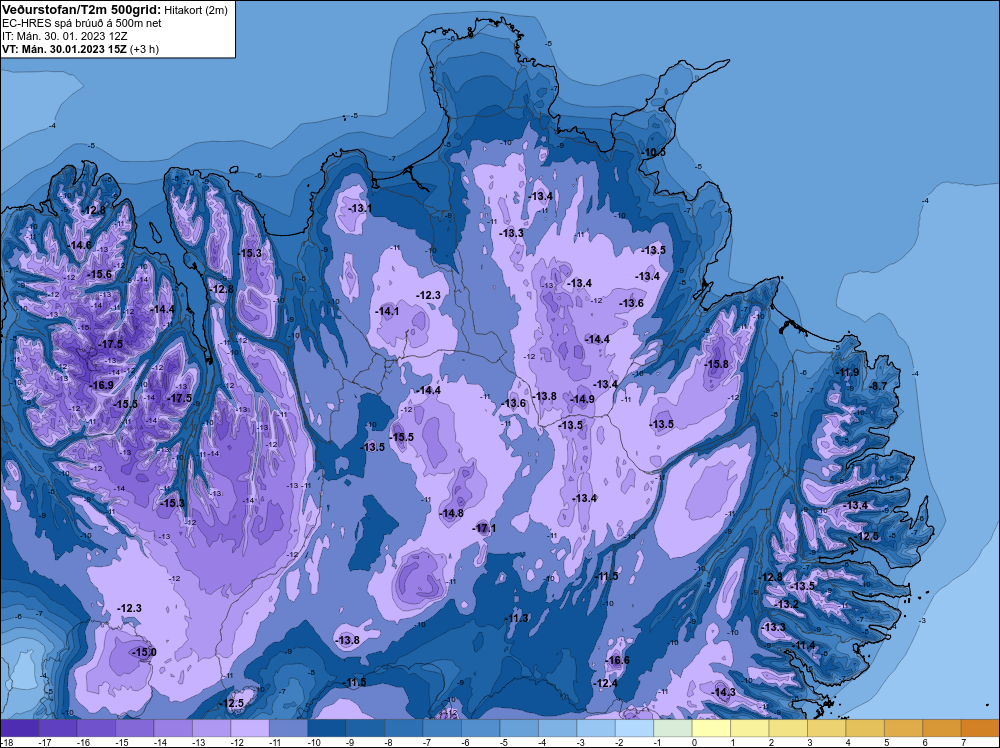
Task: Click the -14.9 temperature value
Action: [582, 399]
